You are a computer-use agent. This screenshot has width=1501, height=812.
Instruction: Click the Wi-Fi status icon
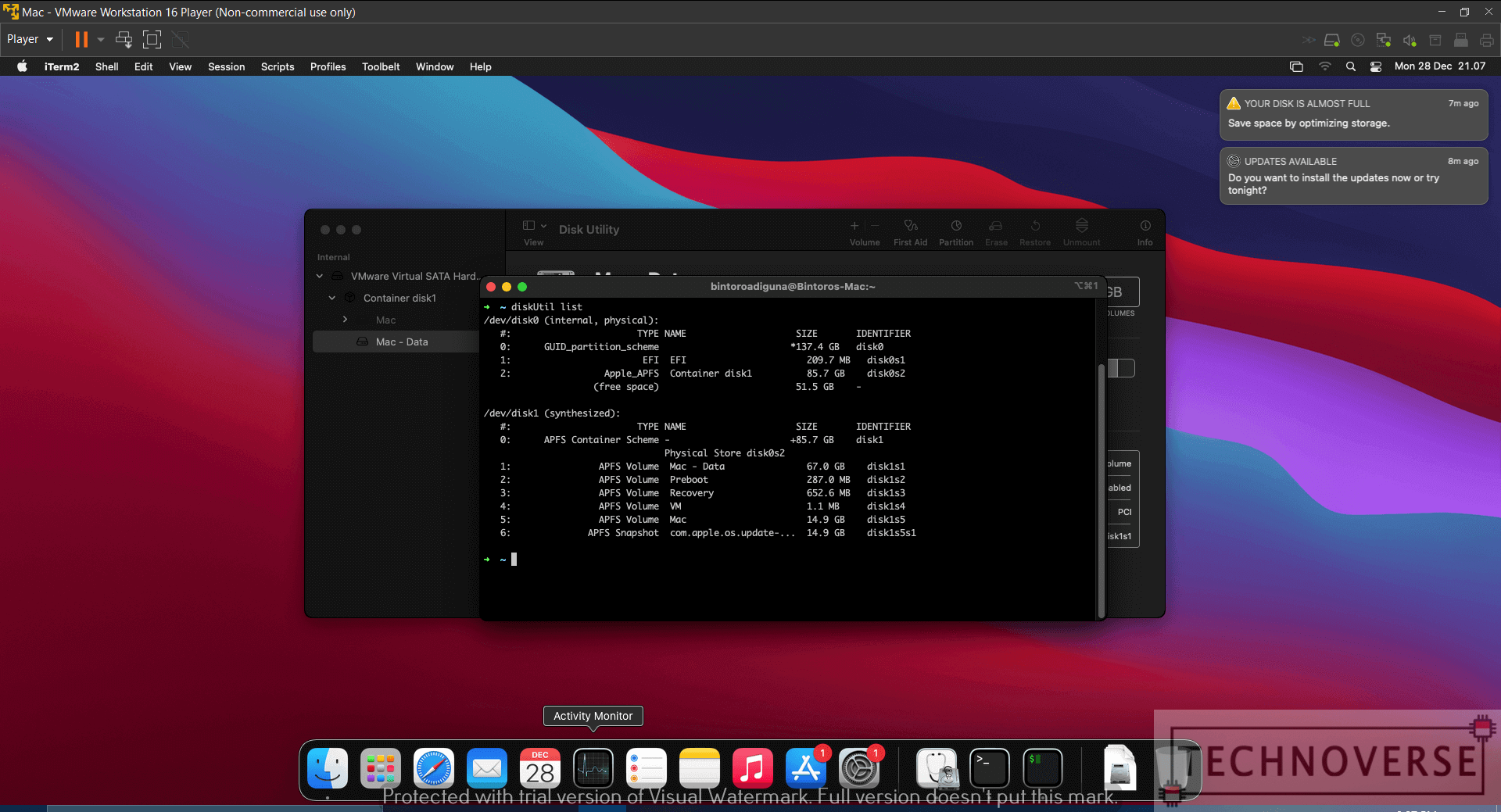coord(1324,66)
